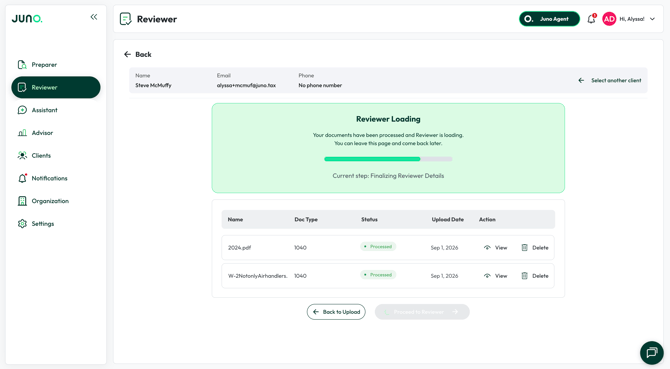Click the 2024.pdf file name
The height and width of the screenshot is (369, 670).
coord(239,248)
